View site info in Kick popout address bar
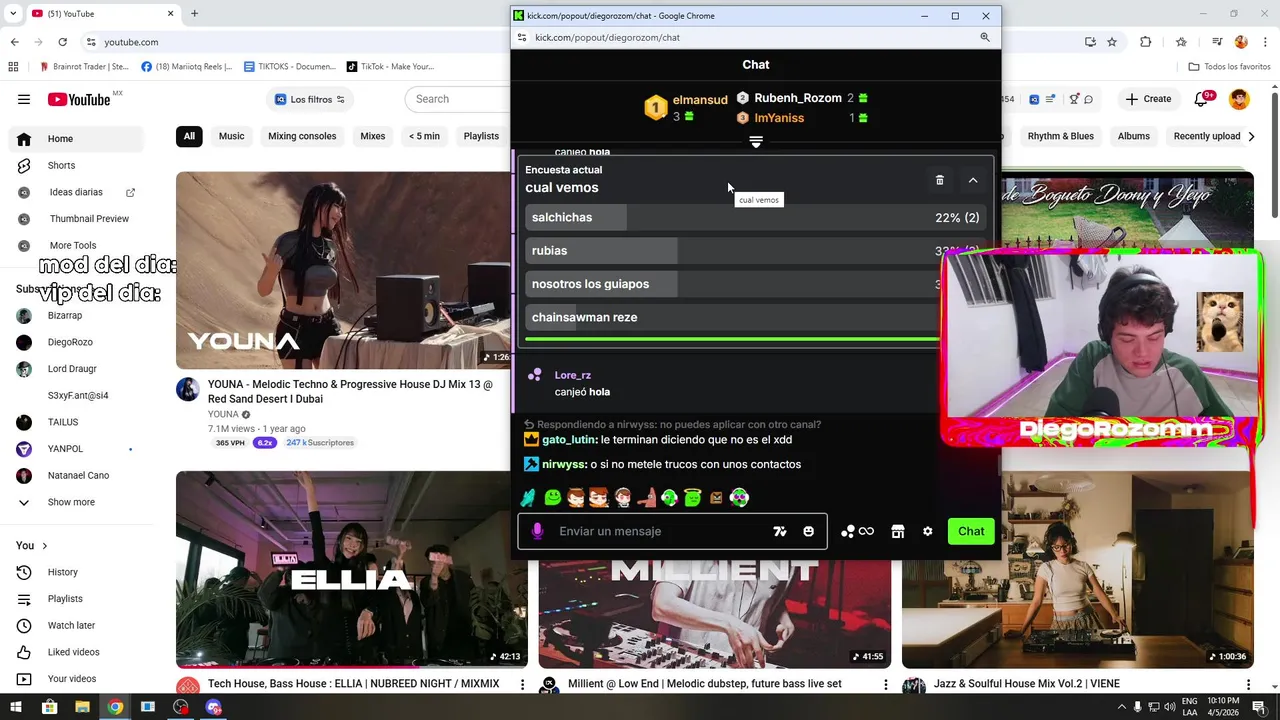 tap(521, 37)
